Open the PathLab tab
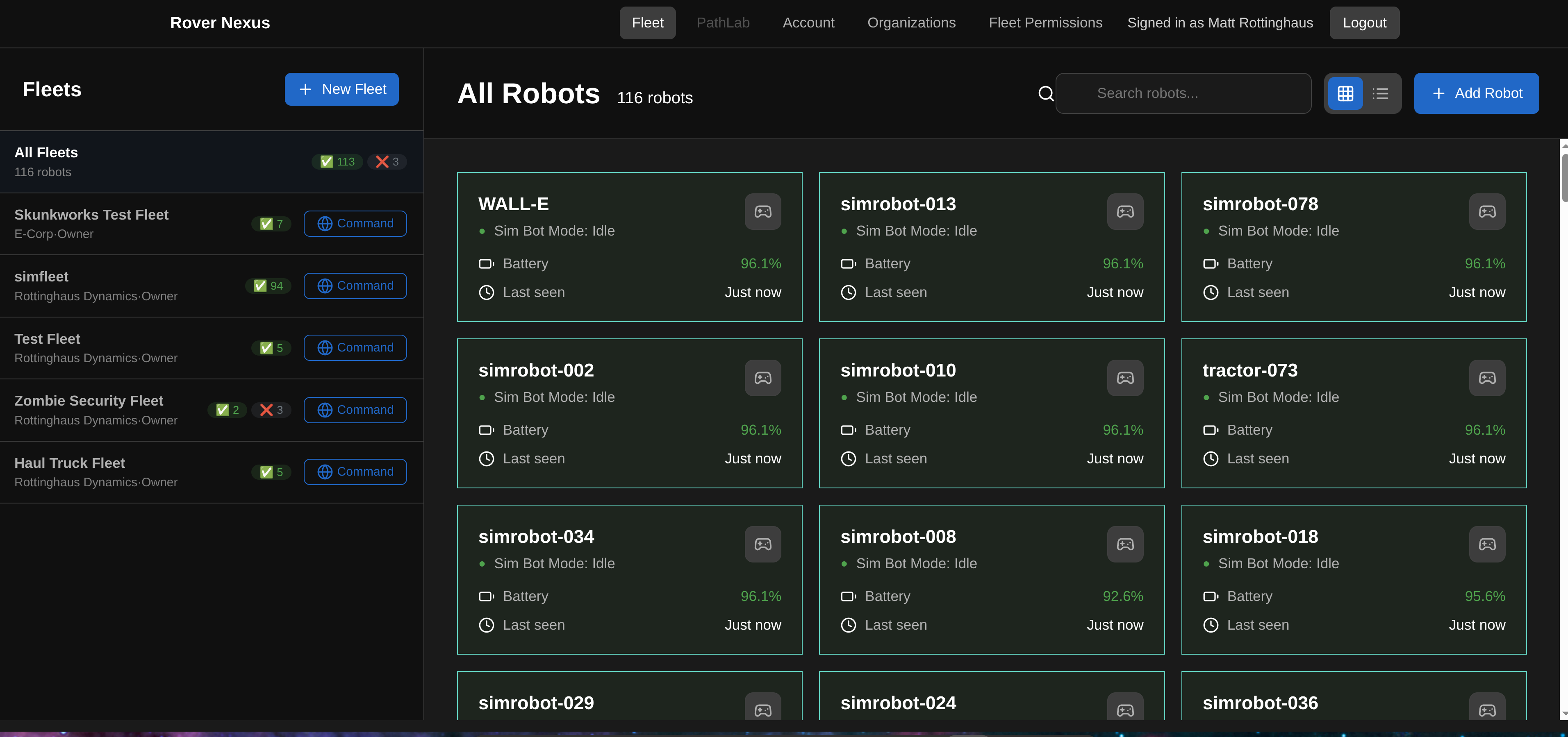This screenshot has width=1568, height=737. click(723, 23)
